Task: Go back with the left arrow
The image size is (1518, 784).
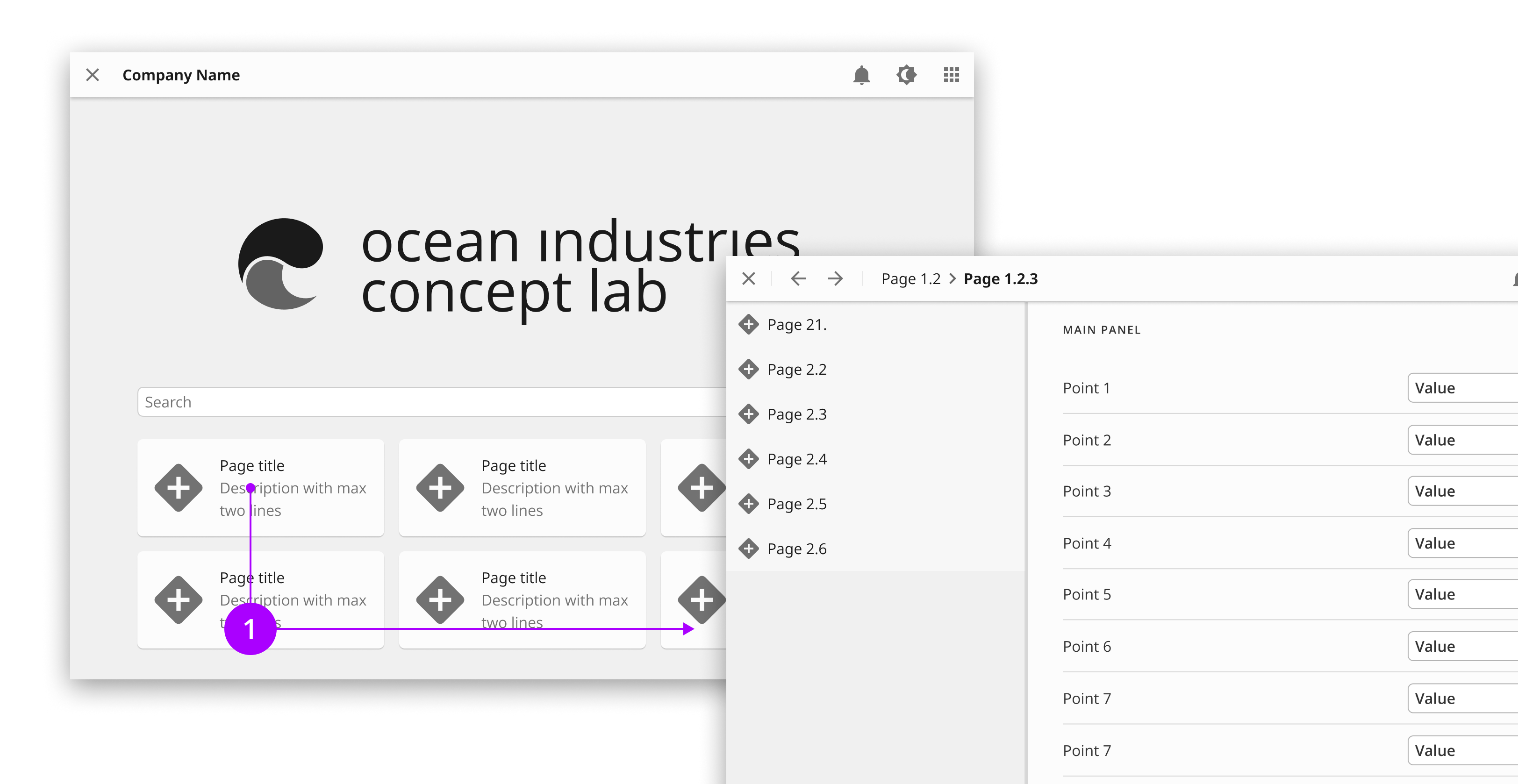Action: (798, 278)
